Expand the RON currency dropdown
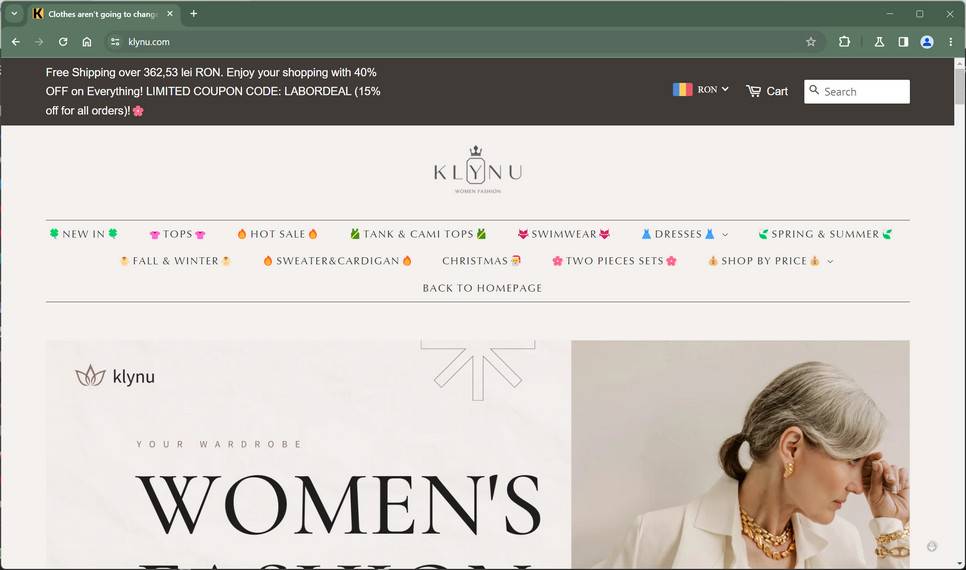 click(x=713, y=89)
